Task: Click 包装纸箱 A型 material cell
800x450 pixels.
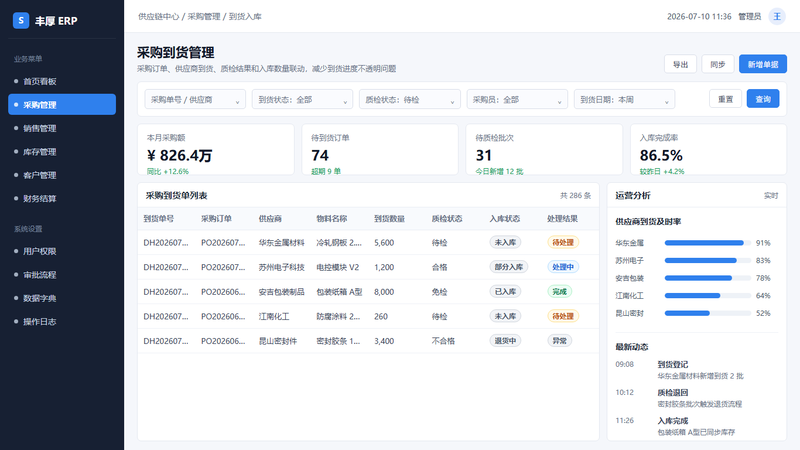Action: click(339, 292)
